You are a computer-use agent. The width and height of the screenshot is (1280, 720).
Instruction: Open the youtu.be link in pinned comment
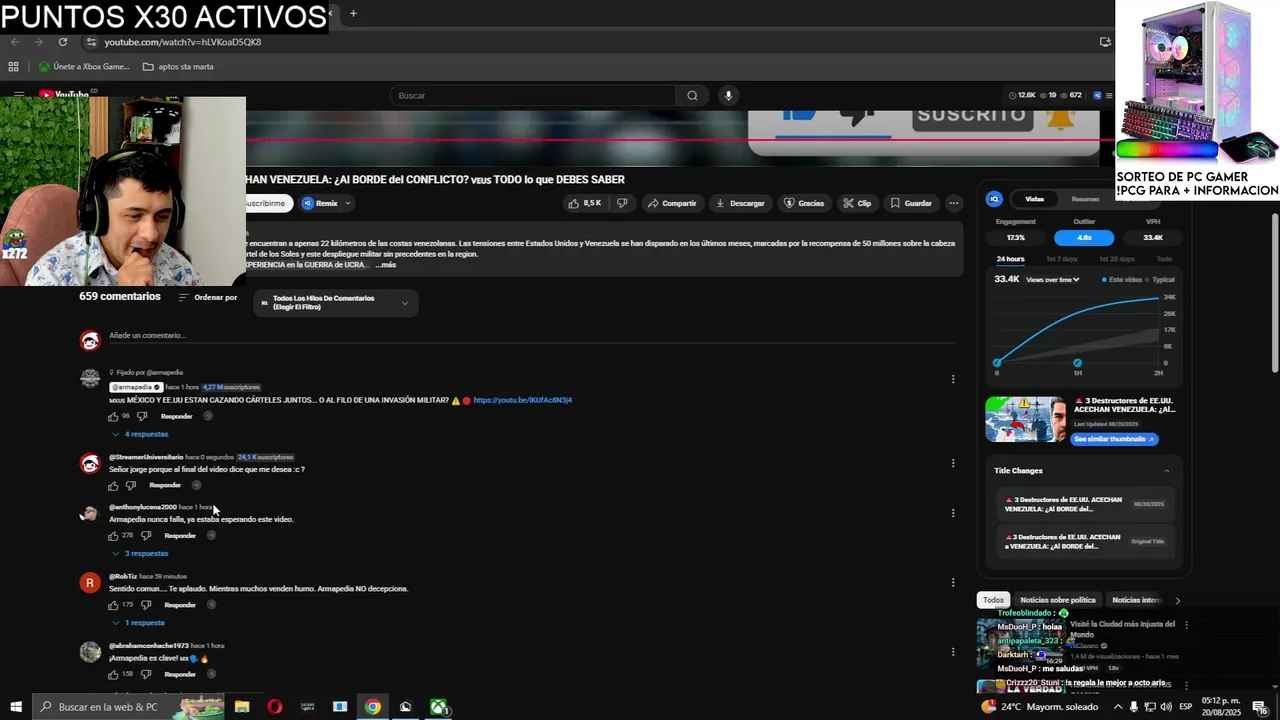(x=522, y=400)
